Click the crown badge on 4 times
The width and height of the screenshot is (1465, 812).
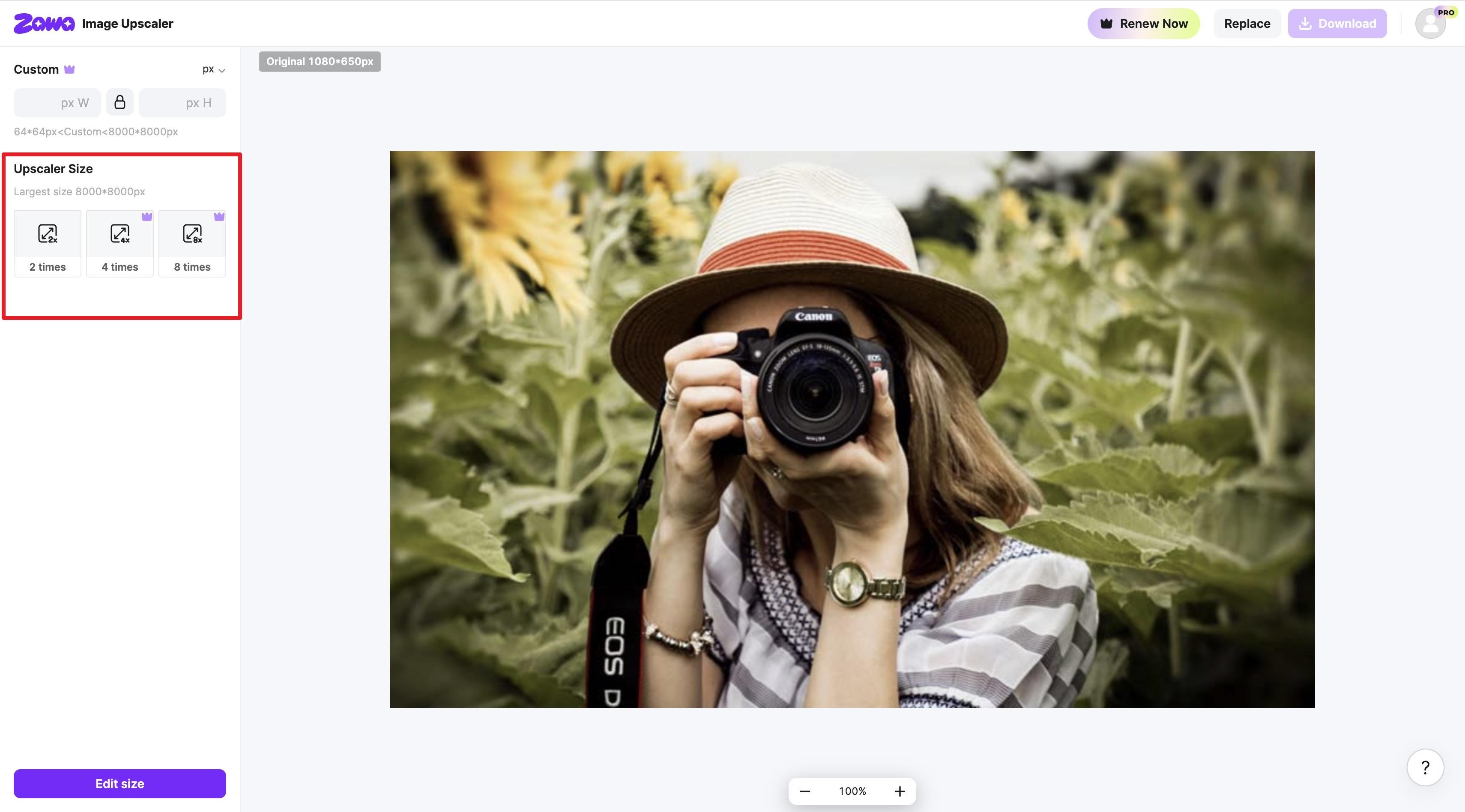pyautogui.click(x=147, y=217)
